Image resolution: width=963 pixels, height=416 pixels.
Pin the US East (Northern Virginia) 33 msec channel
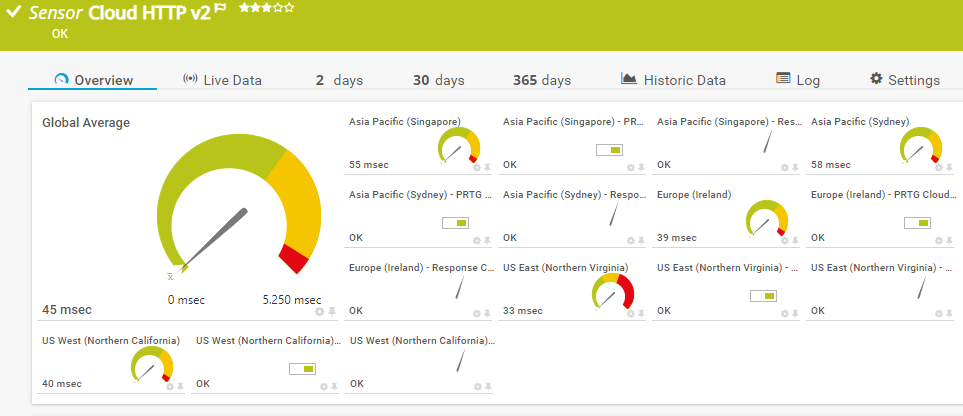pos(641,313)
